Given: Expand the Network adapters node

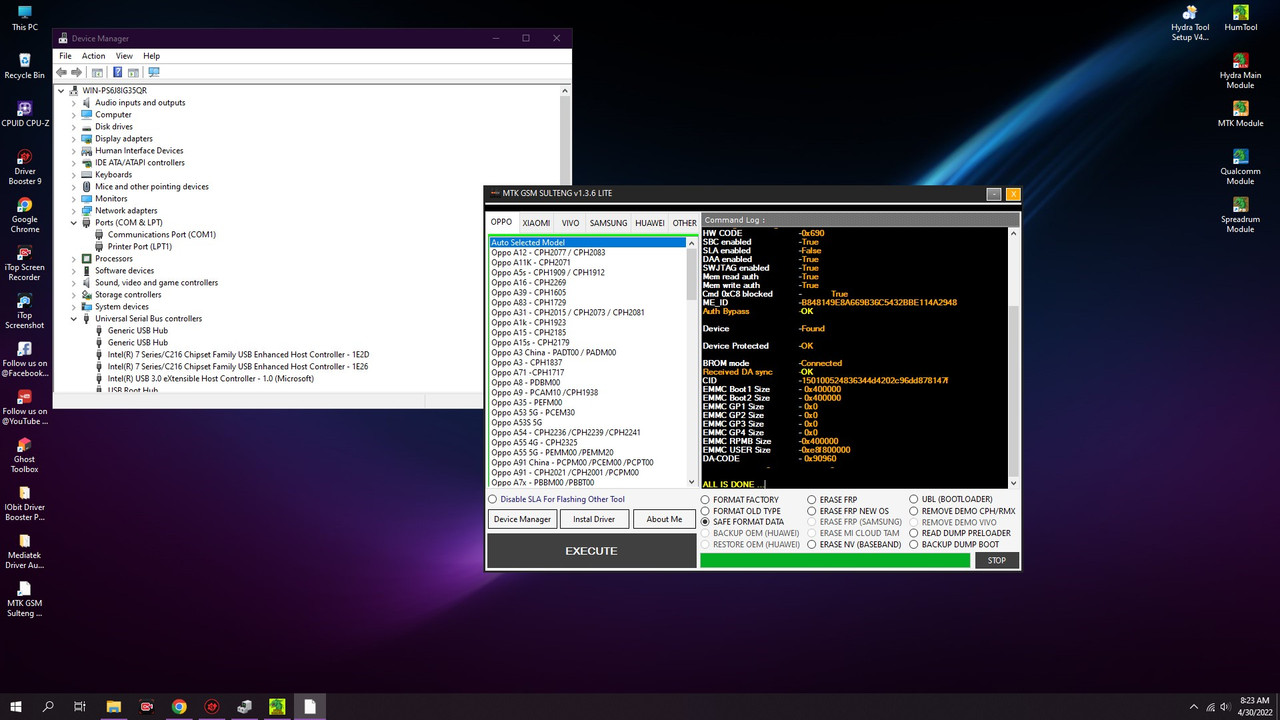Looking at the screenshot, I should click(72, 210).
